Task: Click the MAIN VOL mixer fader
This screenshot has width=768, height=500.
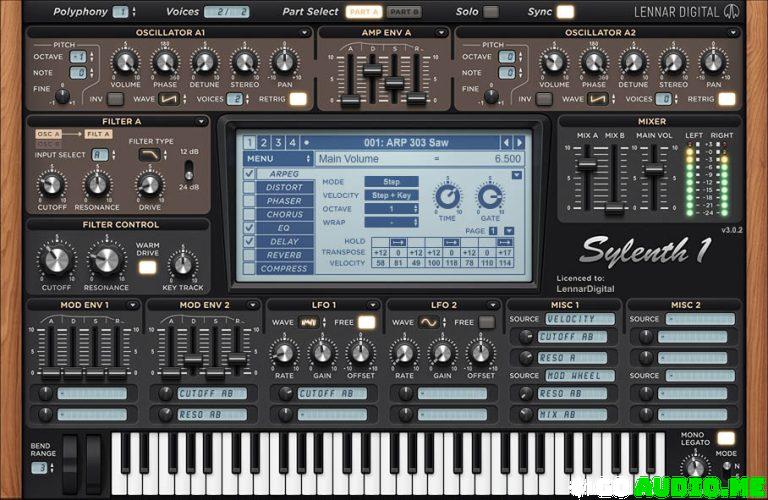Action: coord(654,169)
